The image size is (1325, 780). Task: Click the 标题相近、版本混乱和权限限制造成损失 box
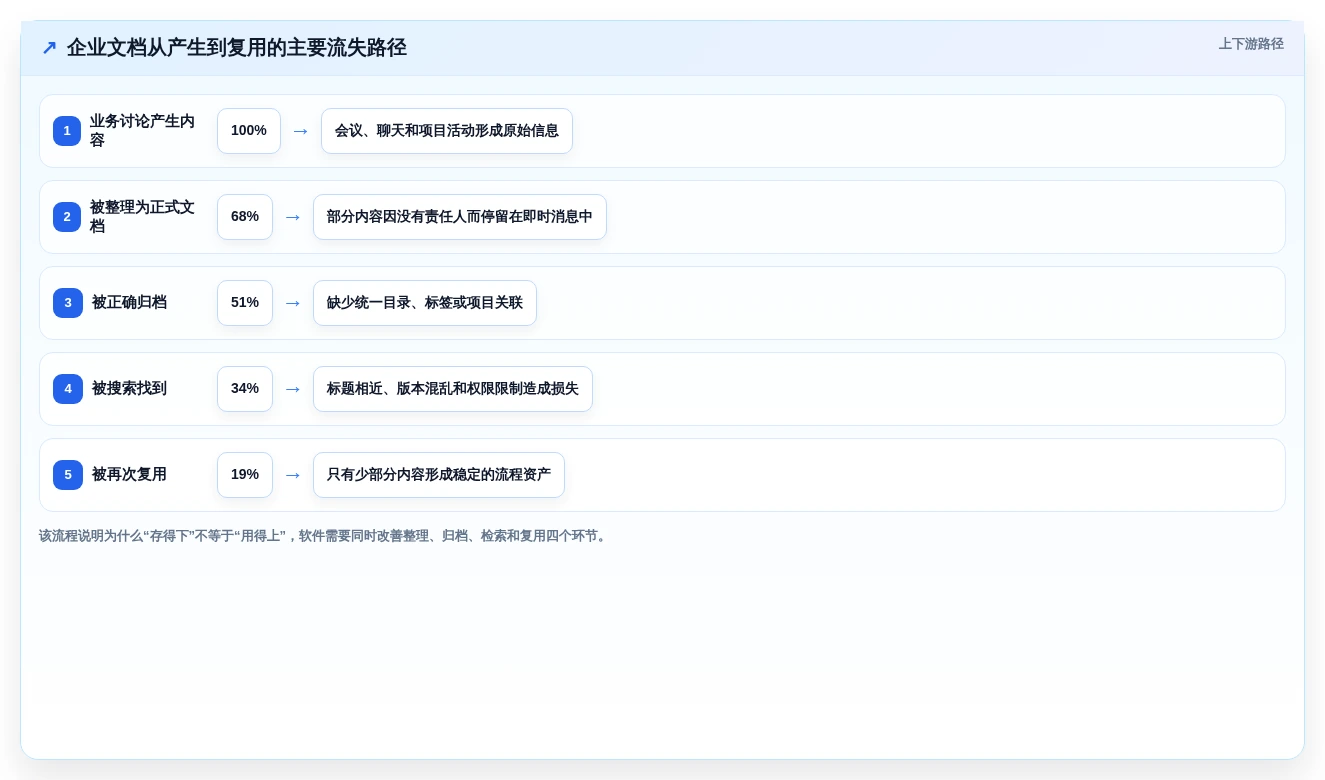pos(453,389)
